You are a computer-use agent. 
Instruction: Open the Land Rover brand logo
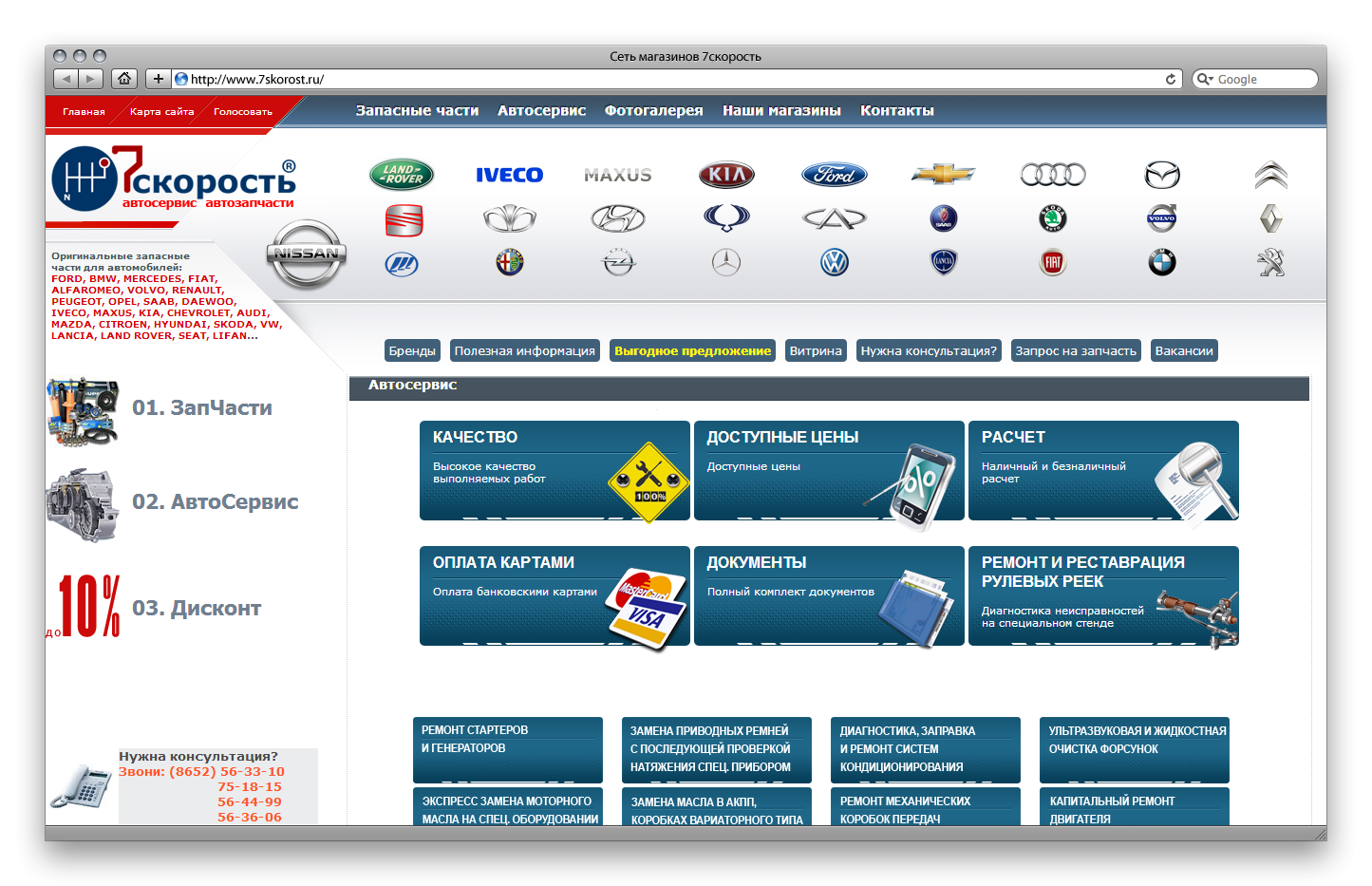[402, 175]
